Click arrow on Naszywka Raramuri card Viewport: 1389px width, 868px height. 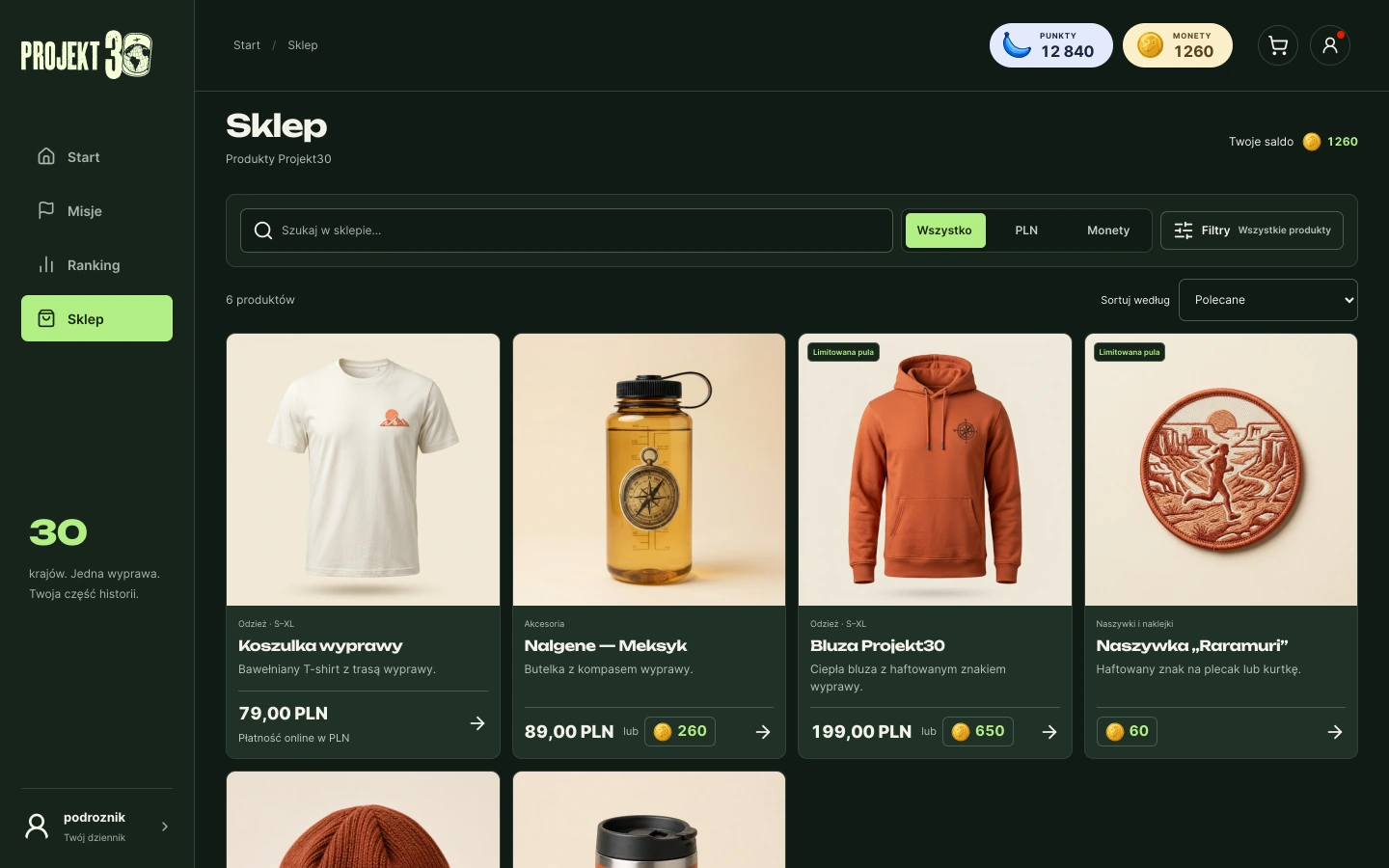(1335, 732)
